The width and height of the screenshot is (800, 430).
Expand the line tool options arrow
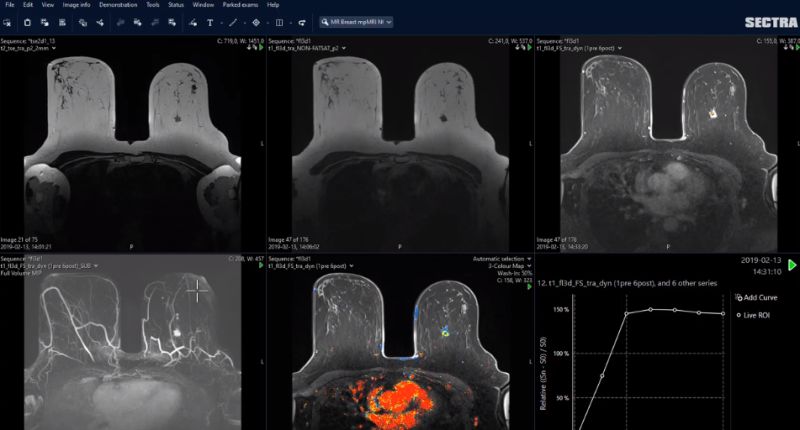(244, 23)
